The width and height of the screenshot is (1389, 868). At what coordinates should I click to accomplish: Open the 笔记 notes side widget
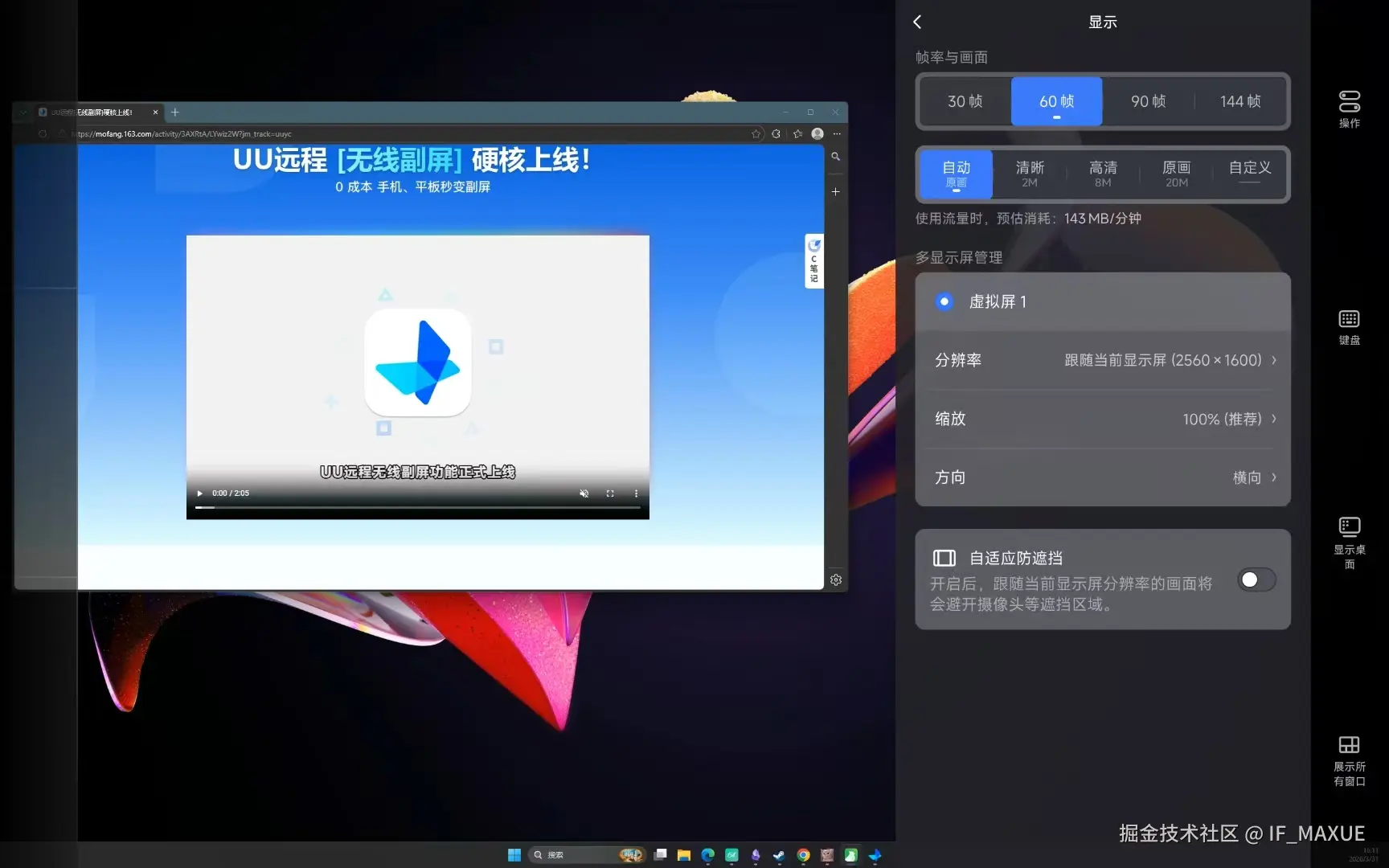pos(814,261)
